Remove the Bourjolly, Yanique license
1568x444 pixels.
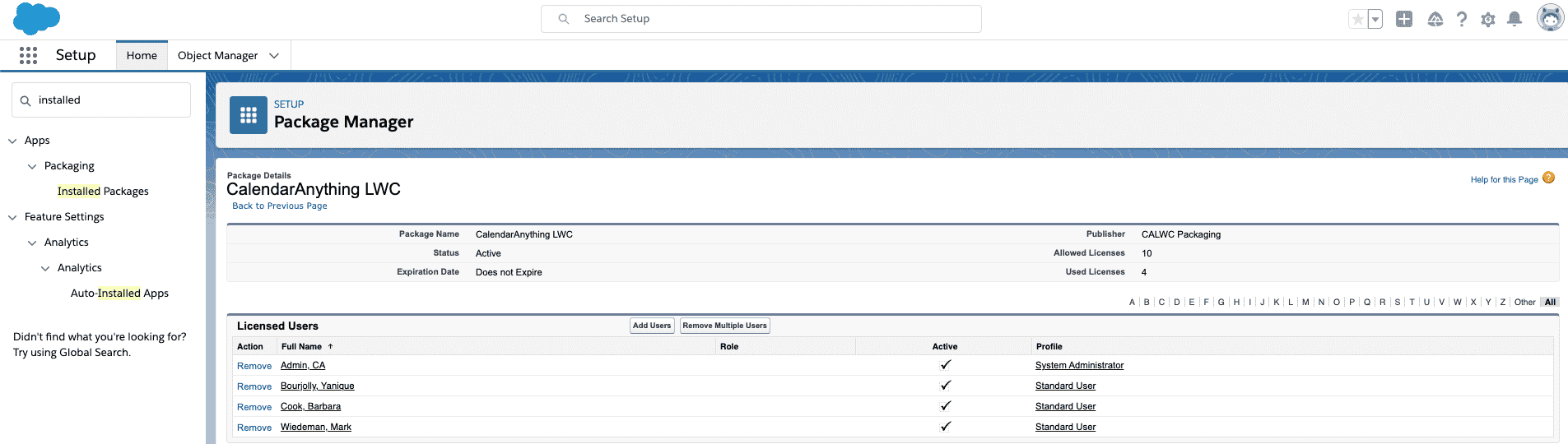point(254,386)
